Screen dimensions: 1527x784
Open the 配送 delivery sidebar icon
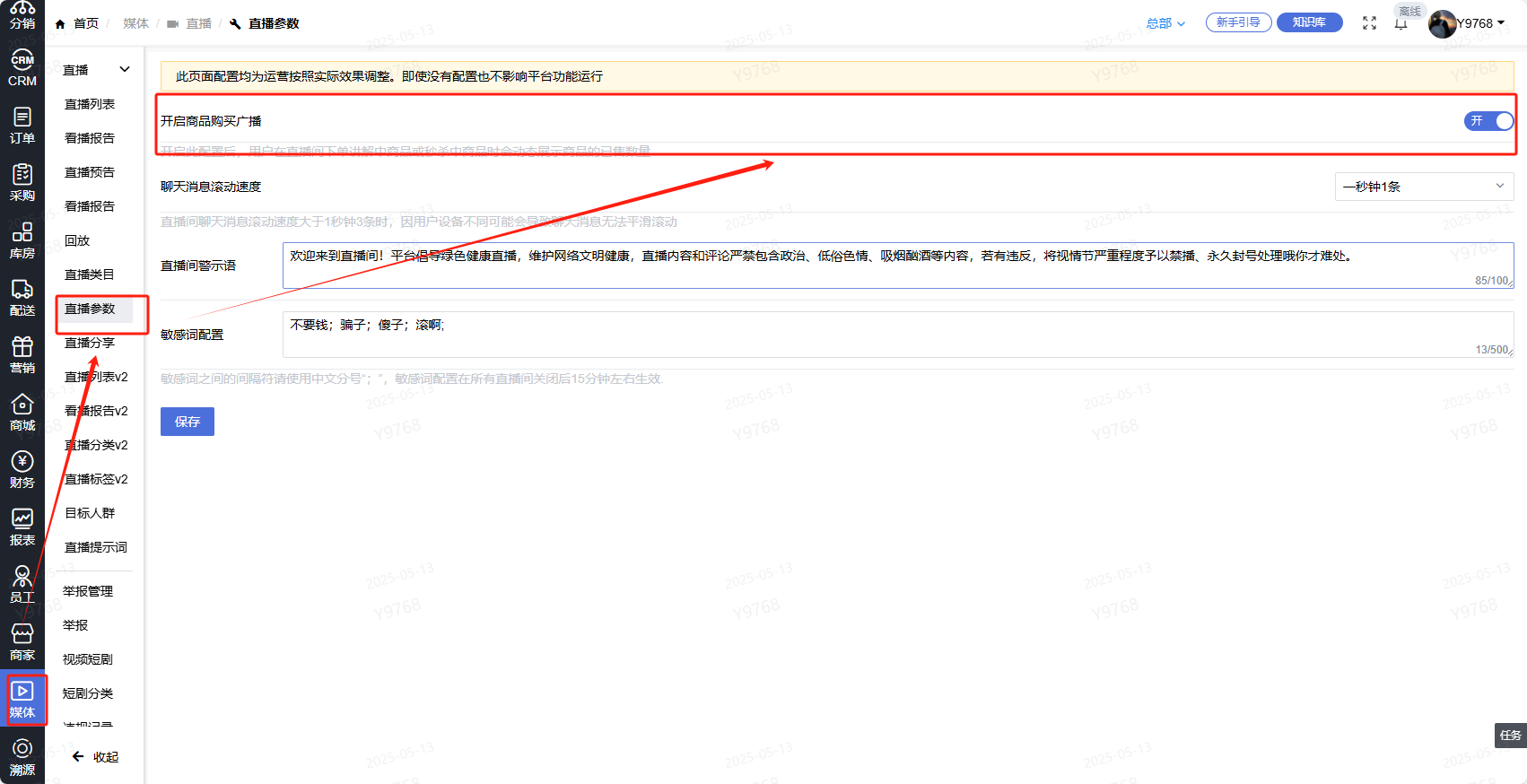pyautogui.click(x=22, y=299)
